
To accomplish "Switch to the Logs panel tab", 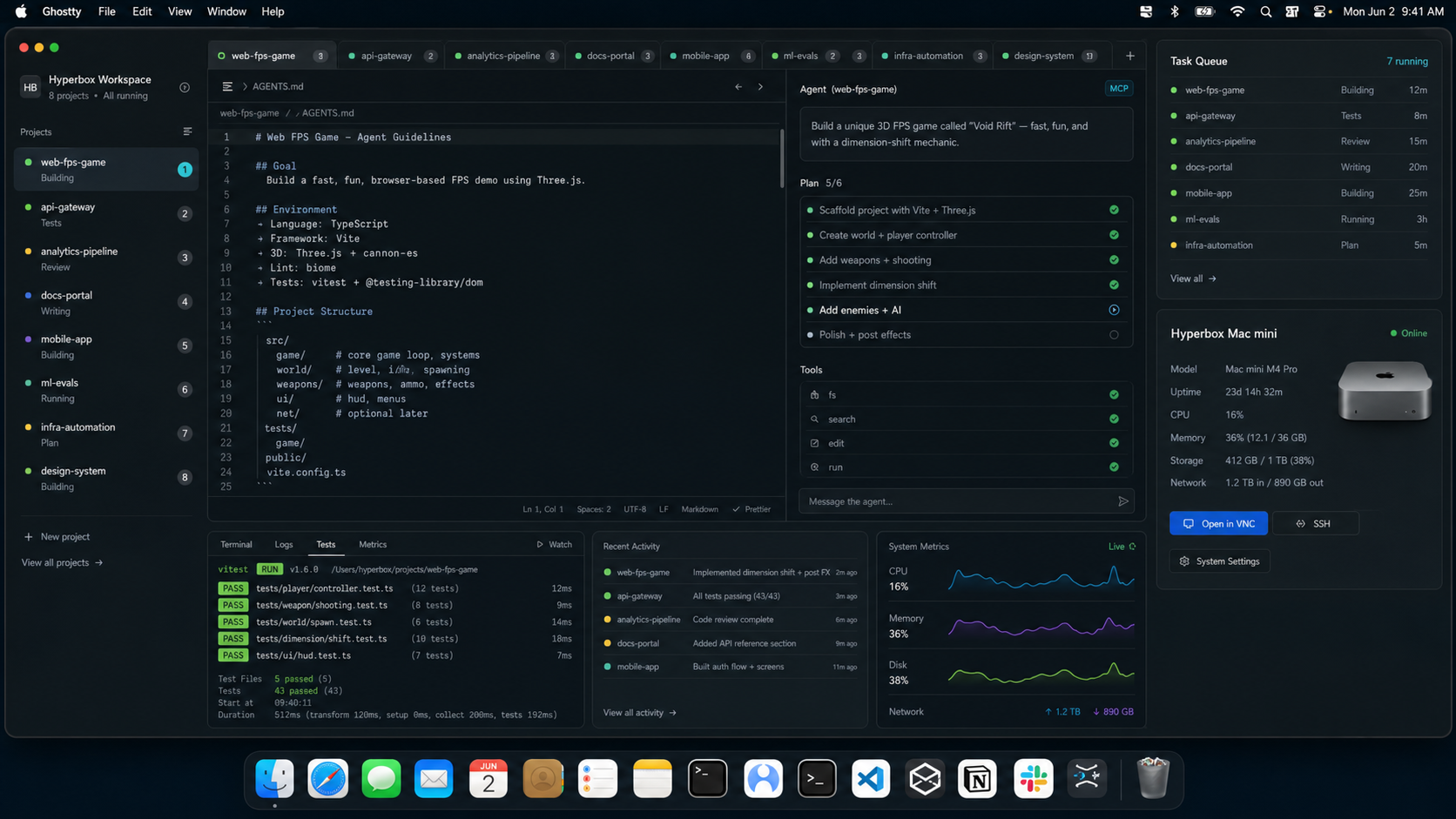I will click(x=284, y=545).
